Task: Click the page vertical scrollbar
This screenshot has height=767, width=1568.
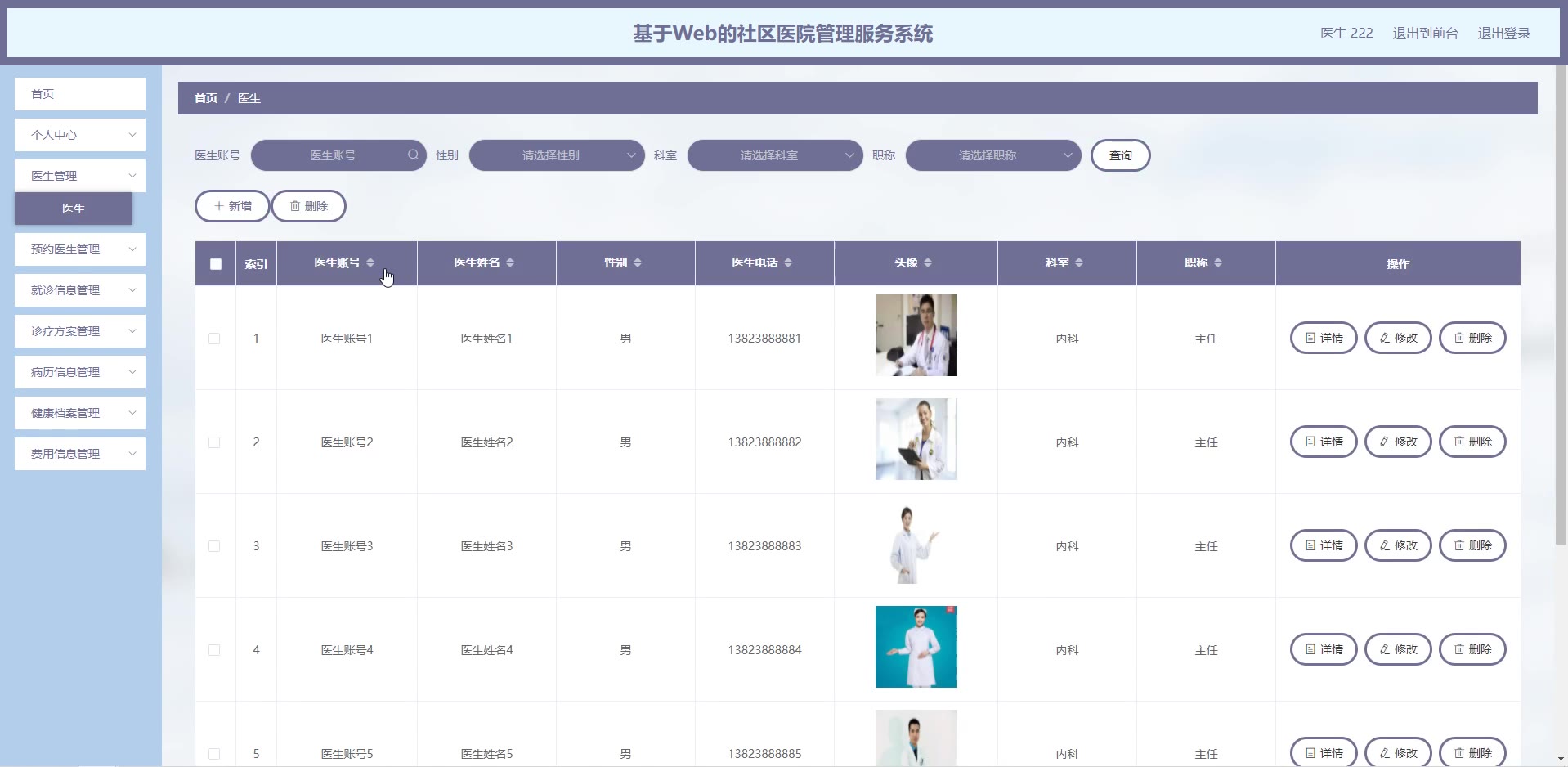Action: 1561,304
